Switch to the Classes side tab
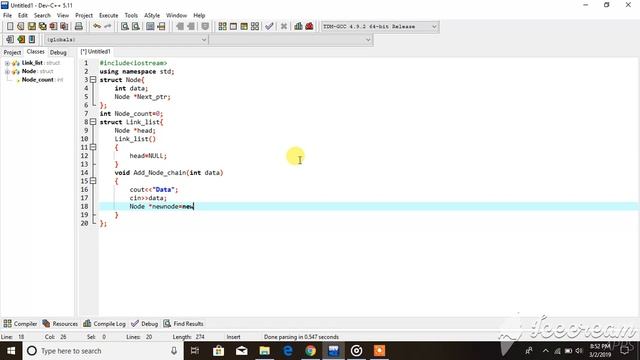 click(x=36, y=52)
